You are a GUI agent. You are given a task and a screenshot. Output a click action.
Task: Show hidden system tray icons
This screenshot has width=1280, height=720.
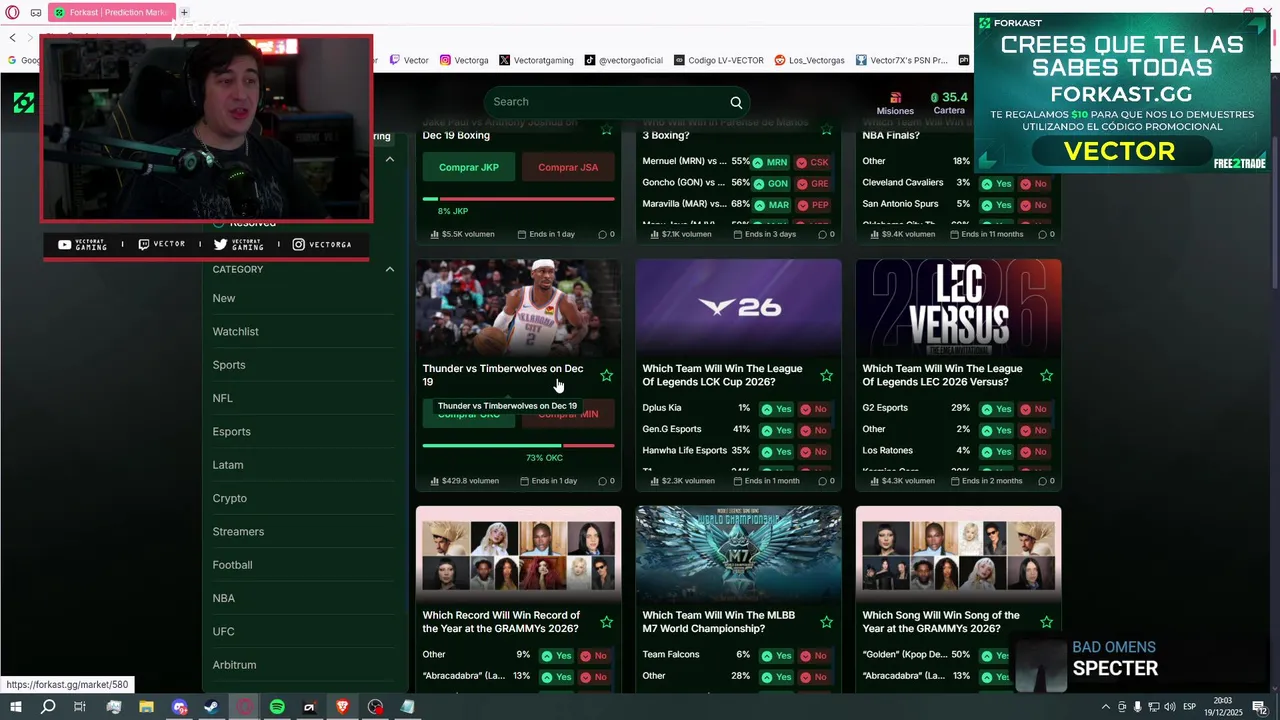click(x=1106, y=707)
